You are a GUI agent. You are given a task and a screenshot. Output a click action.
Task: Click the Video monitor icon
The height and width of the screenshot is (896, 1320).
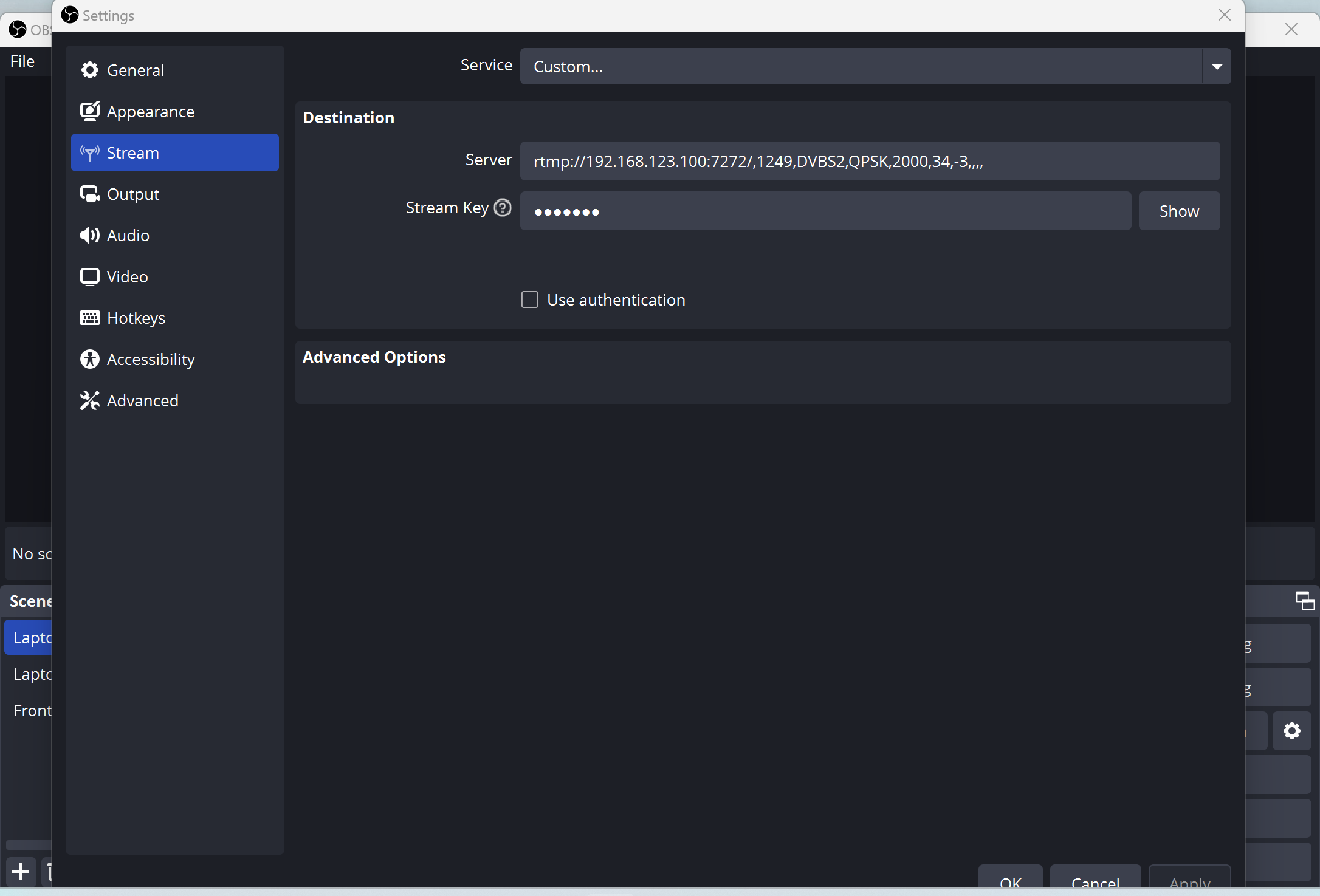tap(90, 277)
